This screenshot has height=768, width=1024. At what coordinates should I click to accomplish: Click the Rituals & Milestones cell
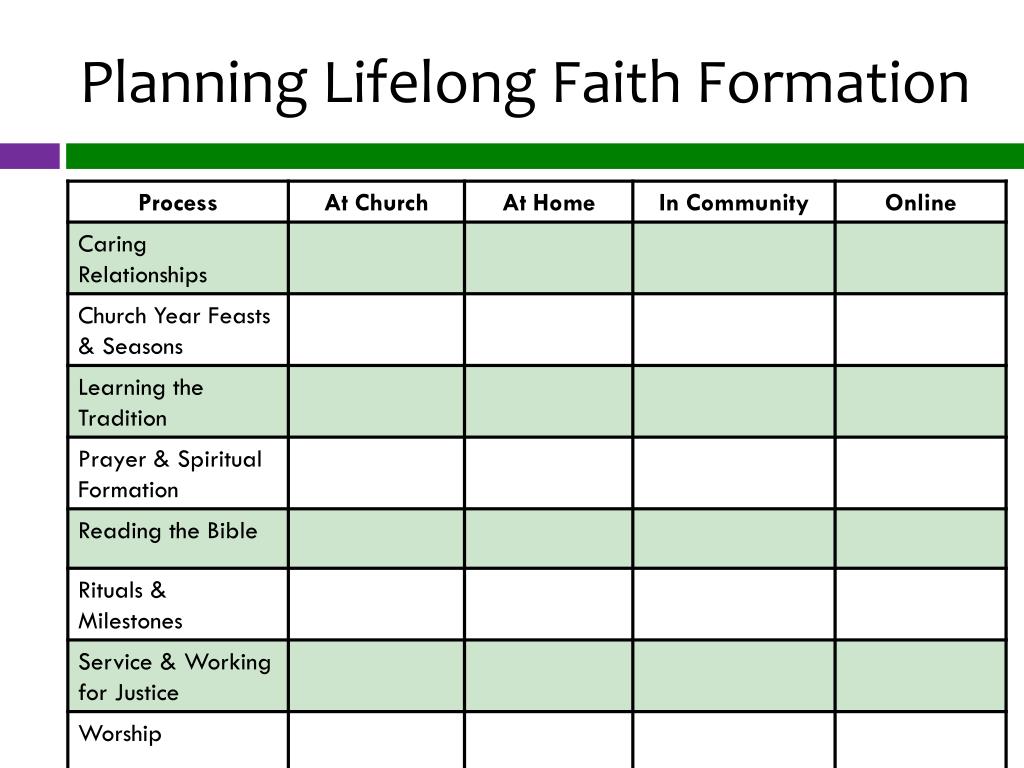178,605
